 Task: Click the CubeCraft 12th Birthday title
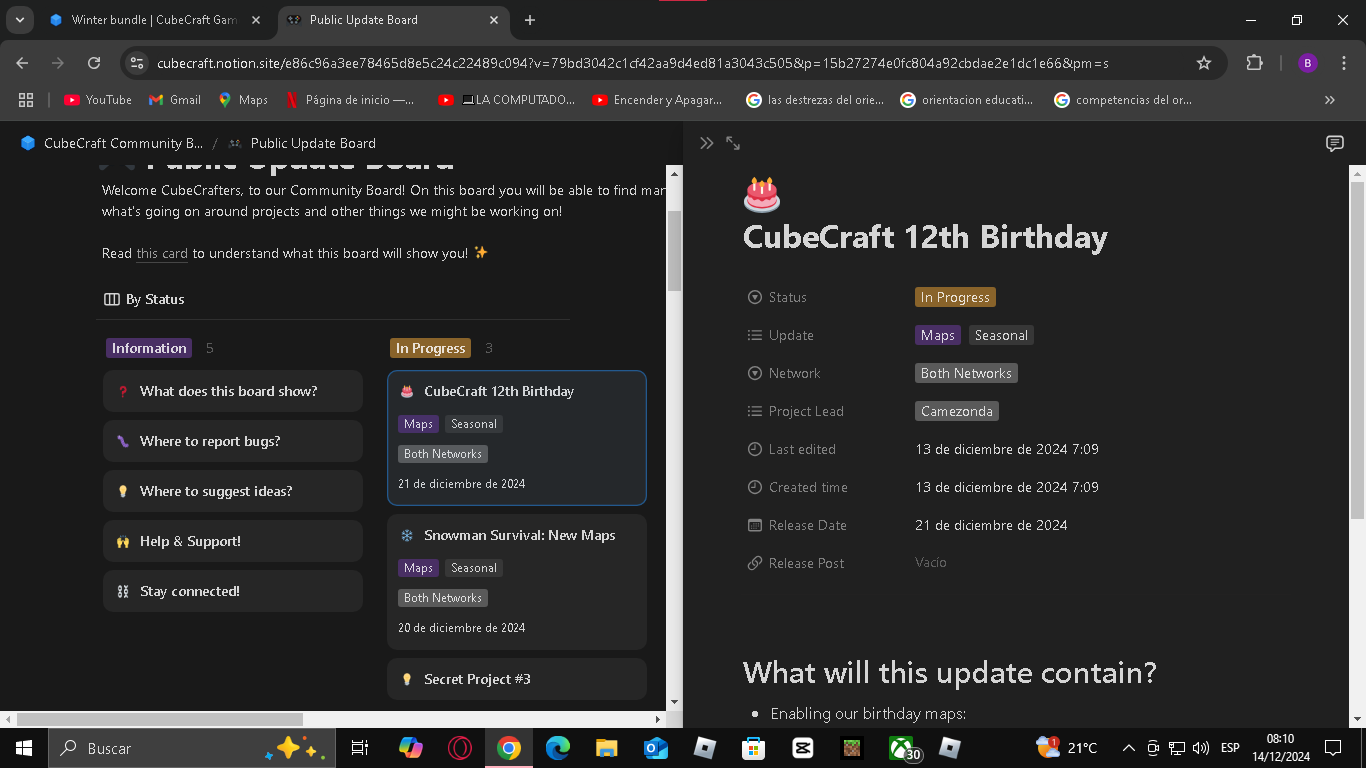(x=925, y=237)
